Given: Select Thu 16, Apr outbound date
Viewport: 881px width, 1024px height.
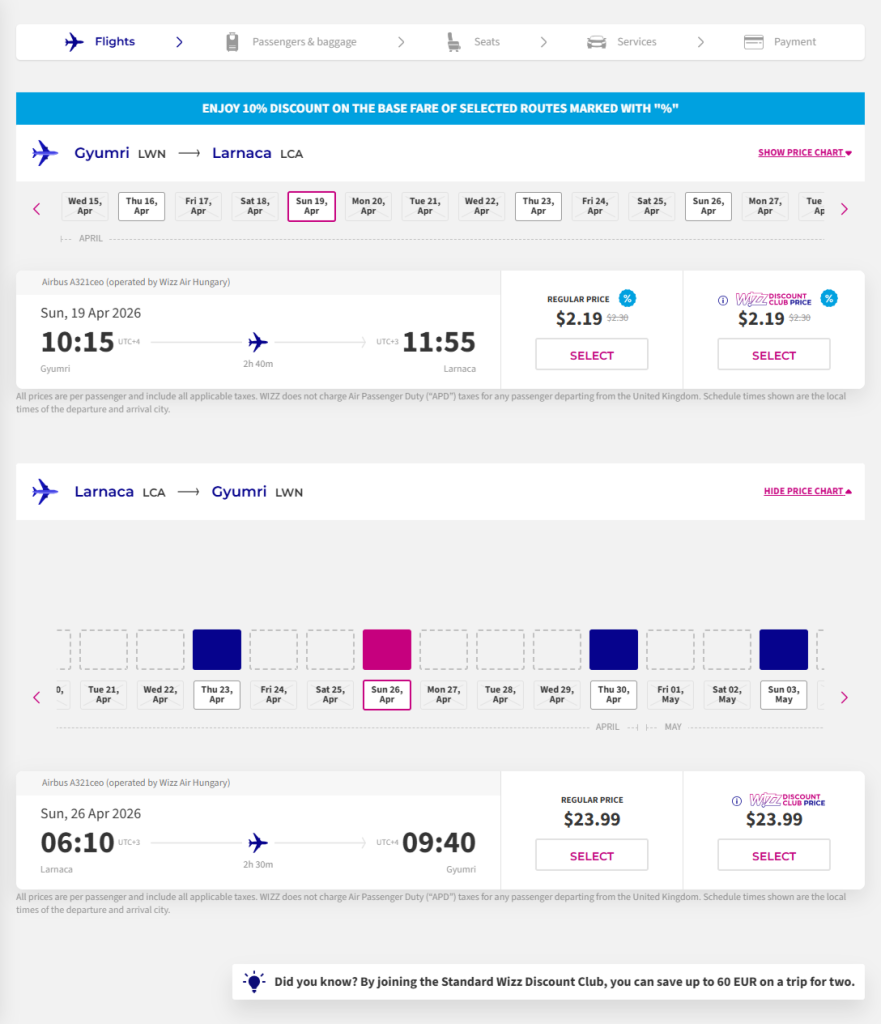Looking at the screenshot, I should (x=141, y=207).
